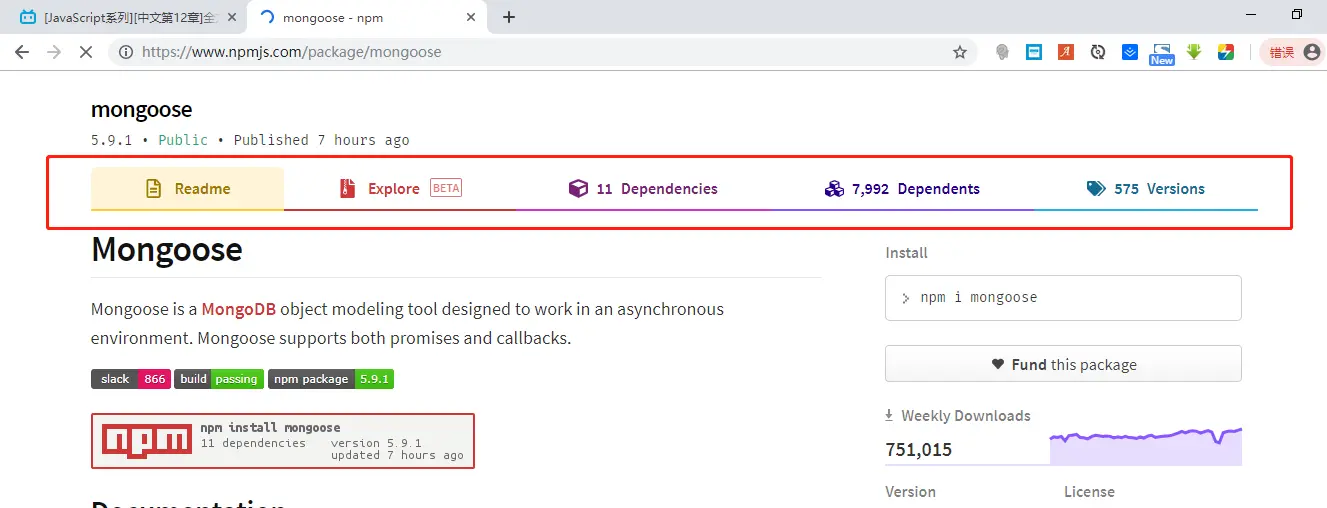
Task: Open the gray head-silhouette extension
Action: (x=1002, y=52)
